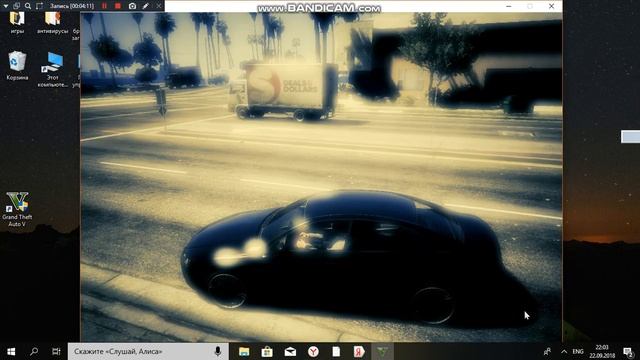
Task: Open the Mail app from taskbar
Action: click(x=290, y=351)
